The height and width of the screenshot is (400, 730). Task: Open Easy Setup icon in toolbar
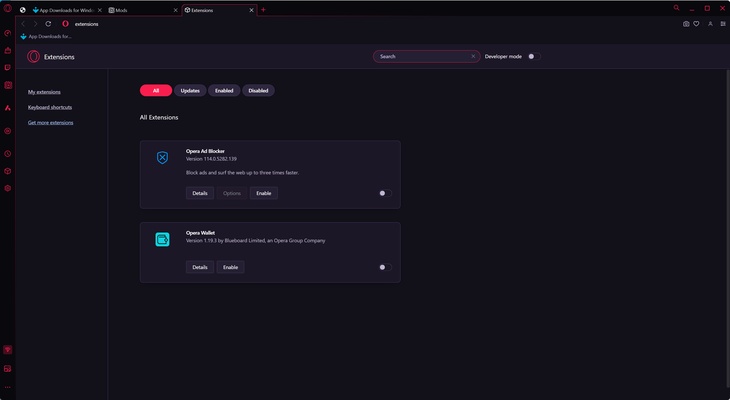tap(723, 24)
